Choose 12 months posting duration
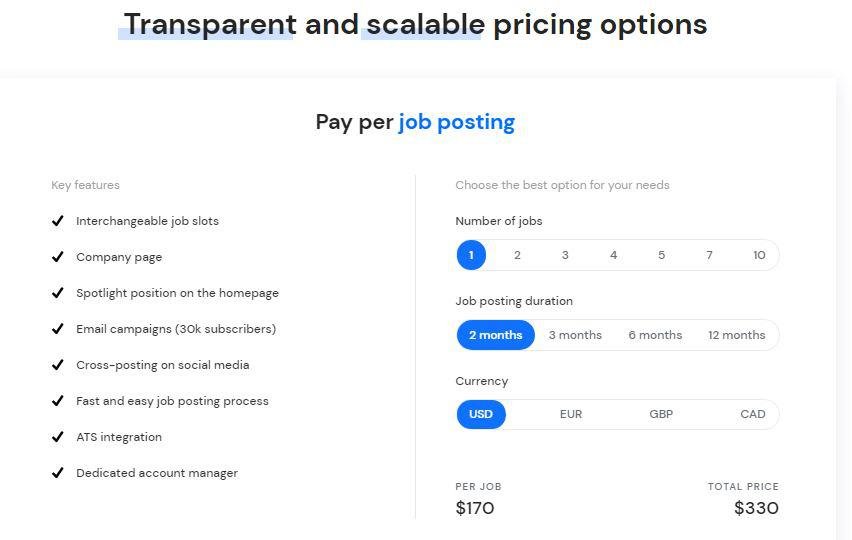 (x=736, y=335)
